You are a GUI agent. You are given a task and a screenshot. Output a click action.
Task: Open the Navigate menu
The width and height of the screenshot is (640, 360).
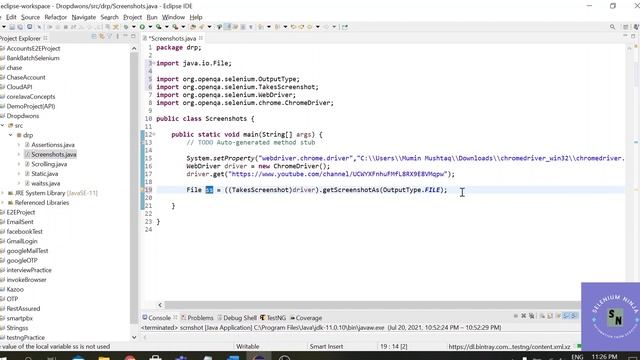click(x=84, y=17)
